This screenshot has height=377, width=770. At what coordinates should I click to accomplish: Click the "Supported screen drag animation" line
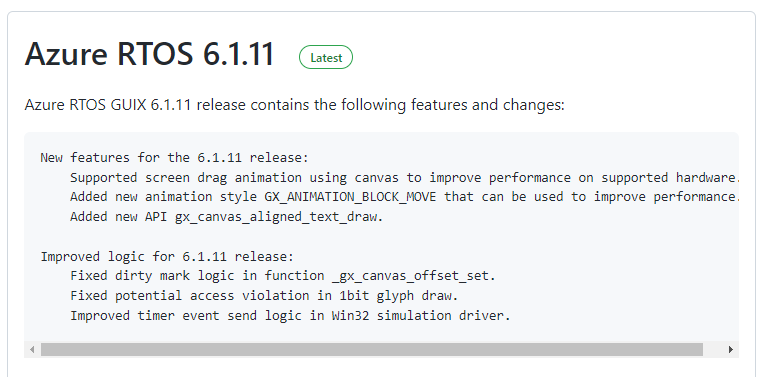click(405, 177)
